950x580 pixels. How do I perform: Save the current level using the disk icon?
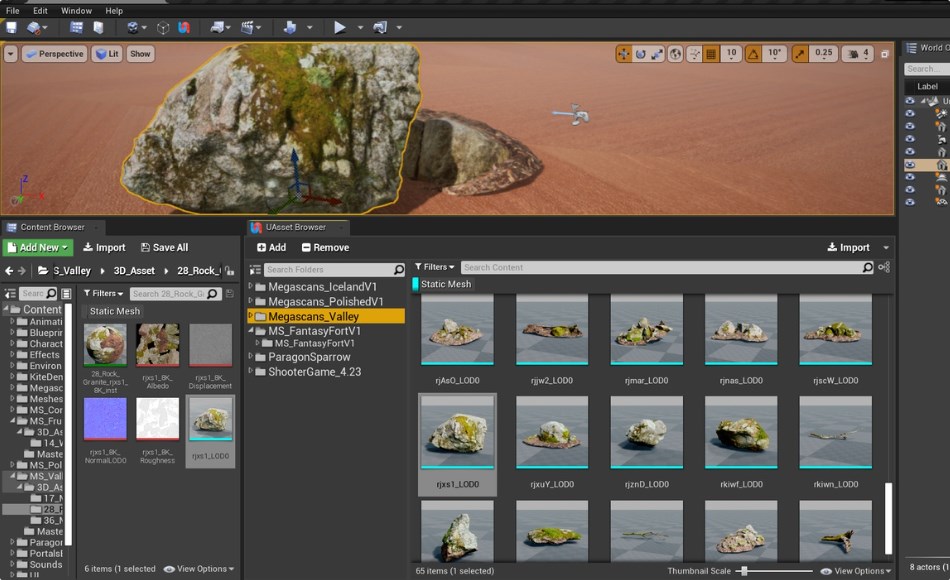coord(10,28)
